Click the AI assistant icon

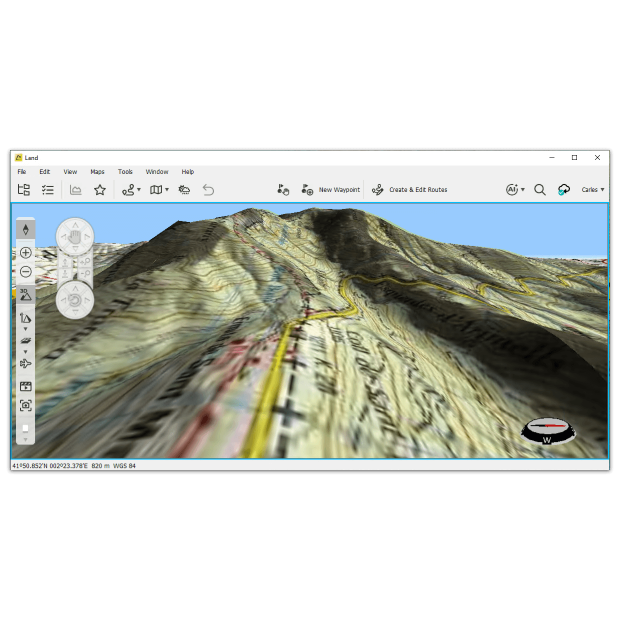pyautogui.click(x=512, y=190)
